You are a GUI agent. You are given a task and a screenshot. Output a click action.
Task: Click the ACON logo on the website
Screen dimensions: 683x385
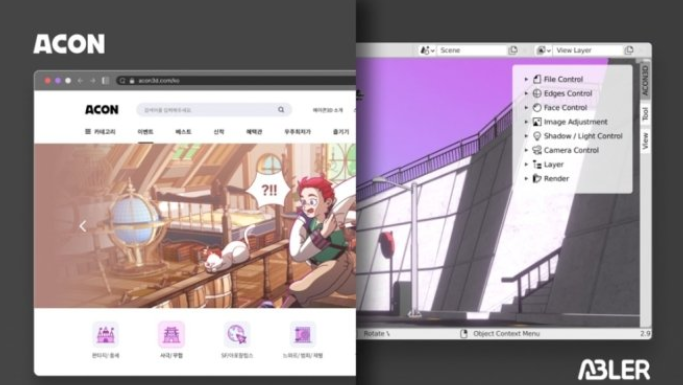[x=102, y=110]
